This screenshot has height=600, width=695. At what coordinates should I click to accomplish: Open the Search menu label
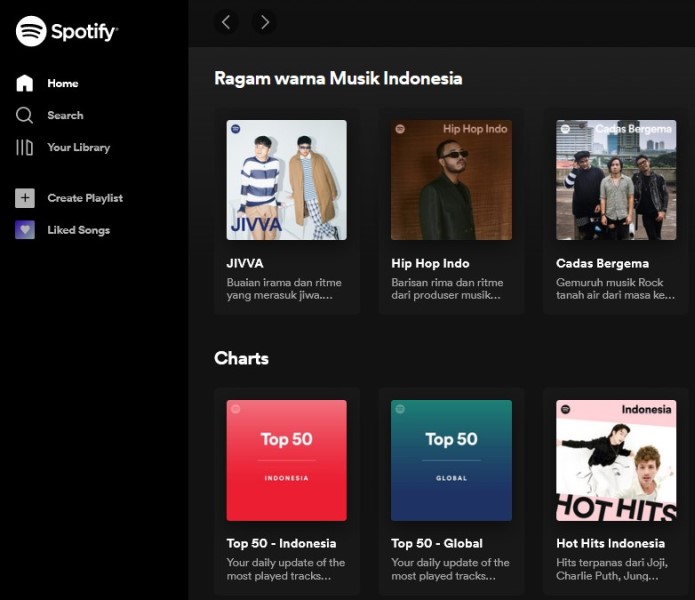pos(65,115)
